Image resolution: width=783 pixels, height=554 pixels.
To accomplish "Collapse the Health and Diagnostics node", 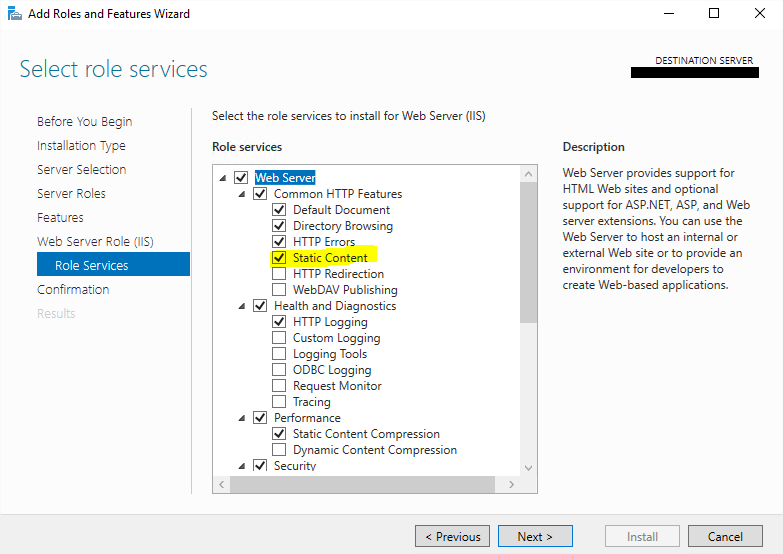I will 241,306.
